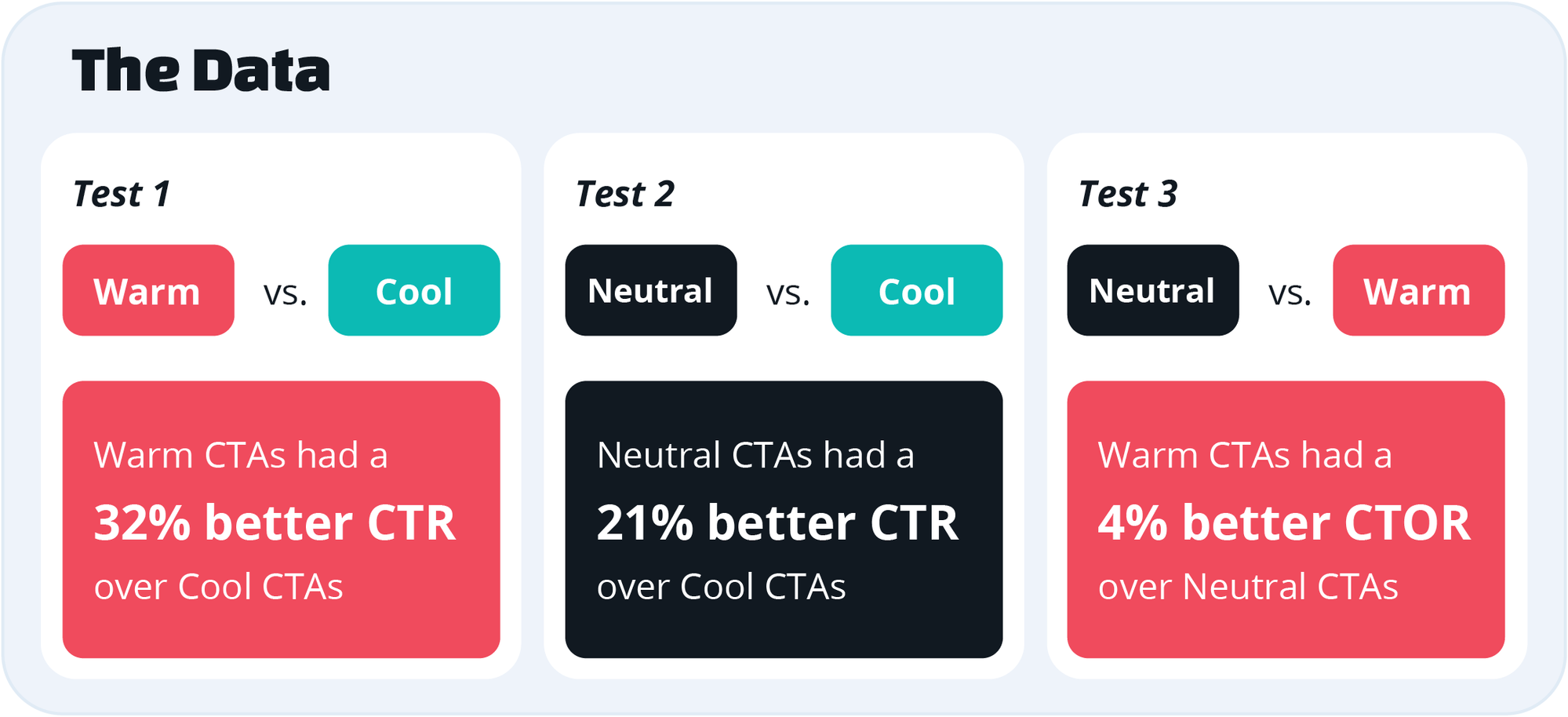Click the Warm button in Test 3
Viewport: 1568px width, 717px height.
pyautogui.click(x=1419, y=290)
